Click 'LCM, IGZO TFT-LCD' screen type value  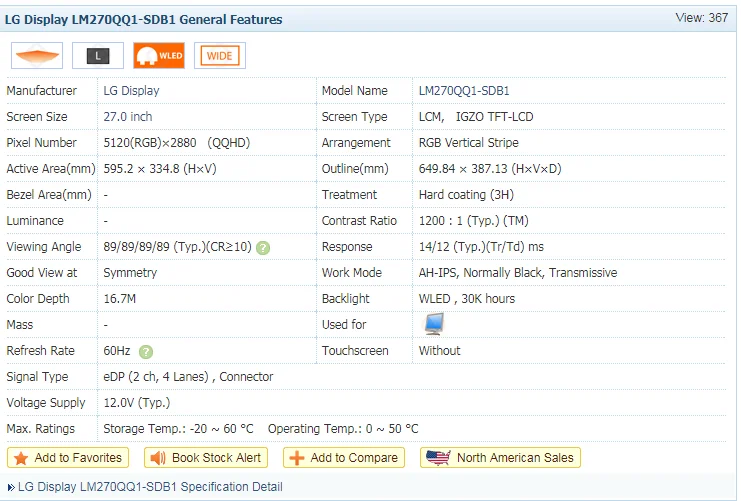(x=476, y=117)
